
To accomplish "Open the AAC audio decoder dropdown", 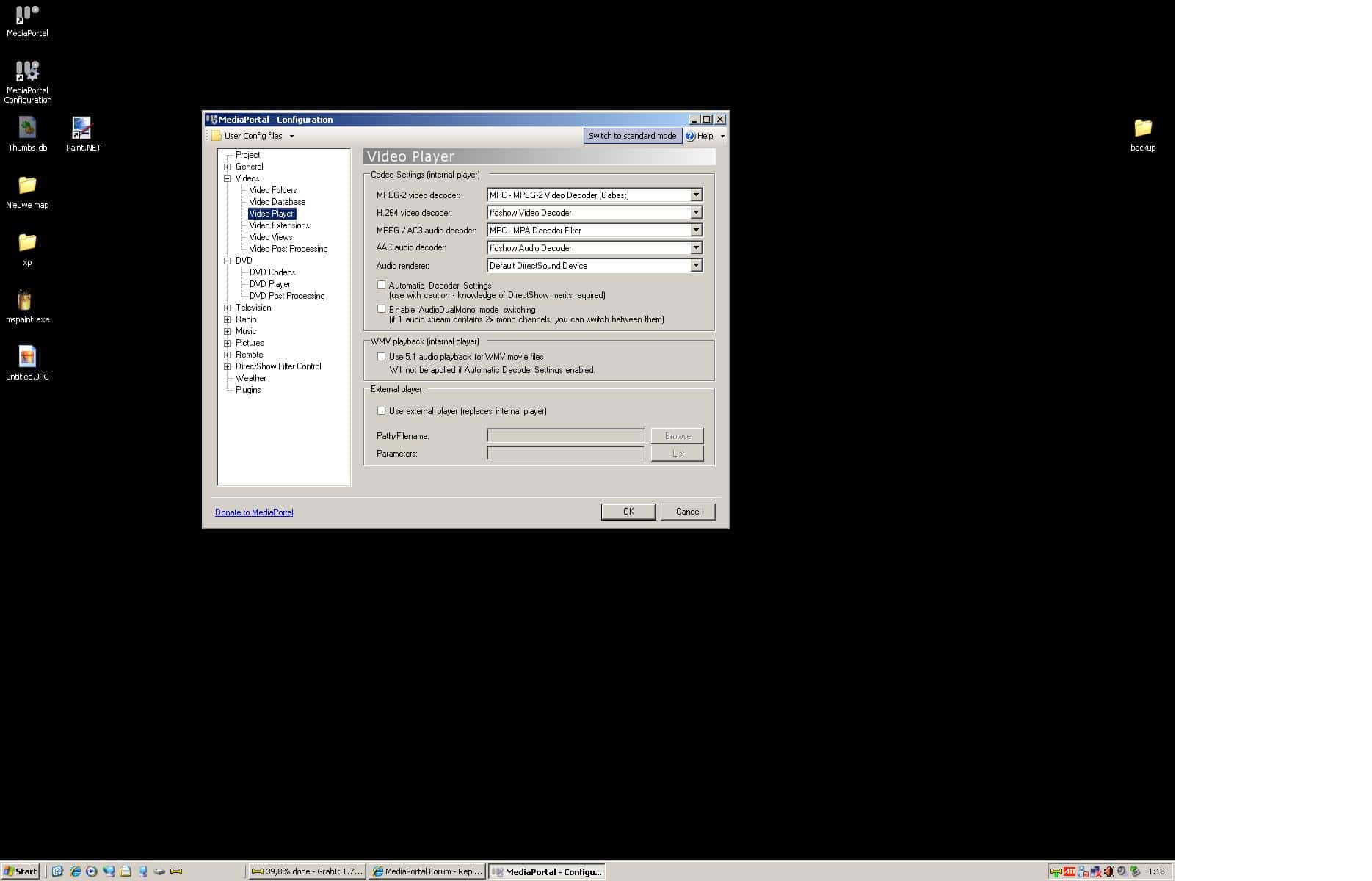I will [x=696, y=248].
